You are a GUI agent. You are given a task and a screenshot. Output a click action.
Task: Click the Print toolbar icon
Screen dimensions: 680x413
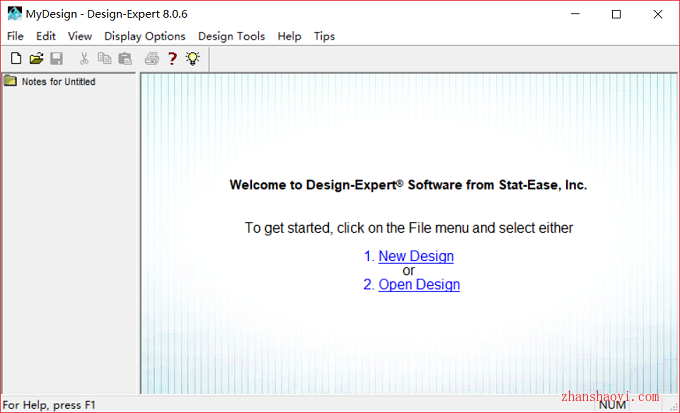[x=151, y=58]
